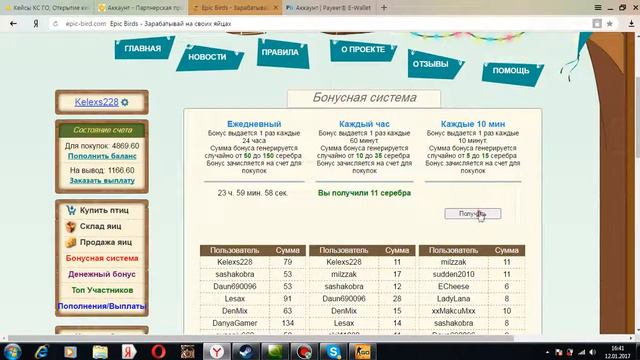Click the settings gear next to Kelexs228
This screenshot has width=640, height=360.
pos(125,102)
